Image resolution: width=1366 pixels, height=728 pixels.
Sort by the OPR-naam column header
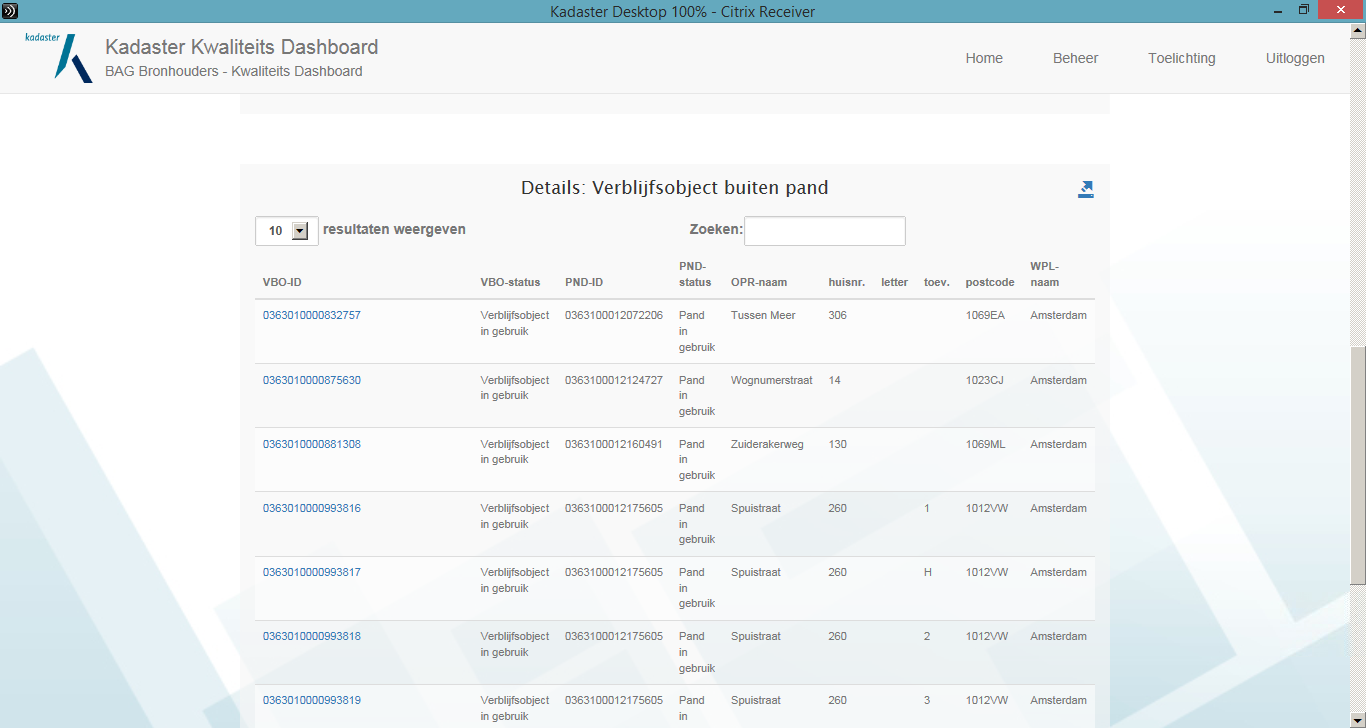coord(759,282)
